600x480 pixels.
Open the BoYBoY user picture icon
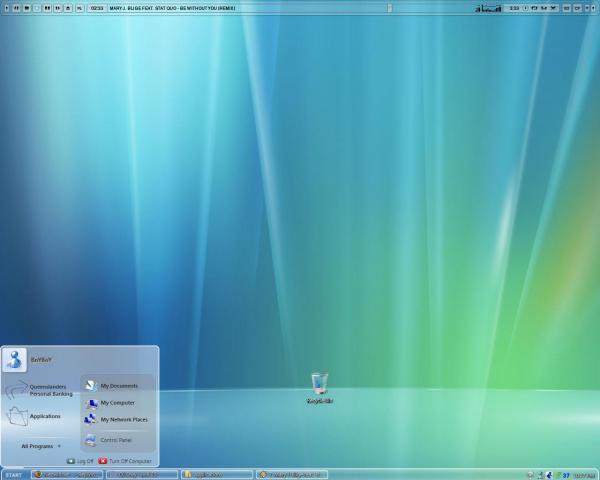pyautogui.click(x=15, y=359)
